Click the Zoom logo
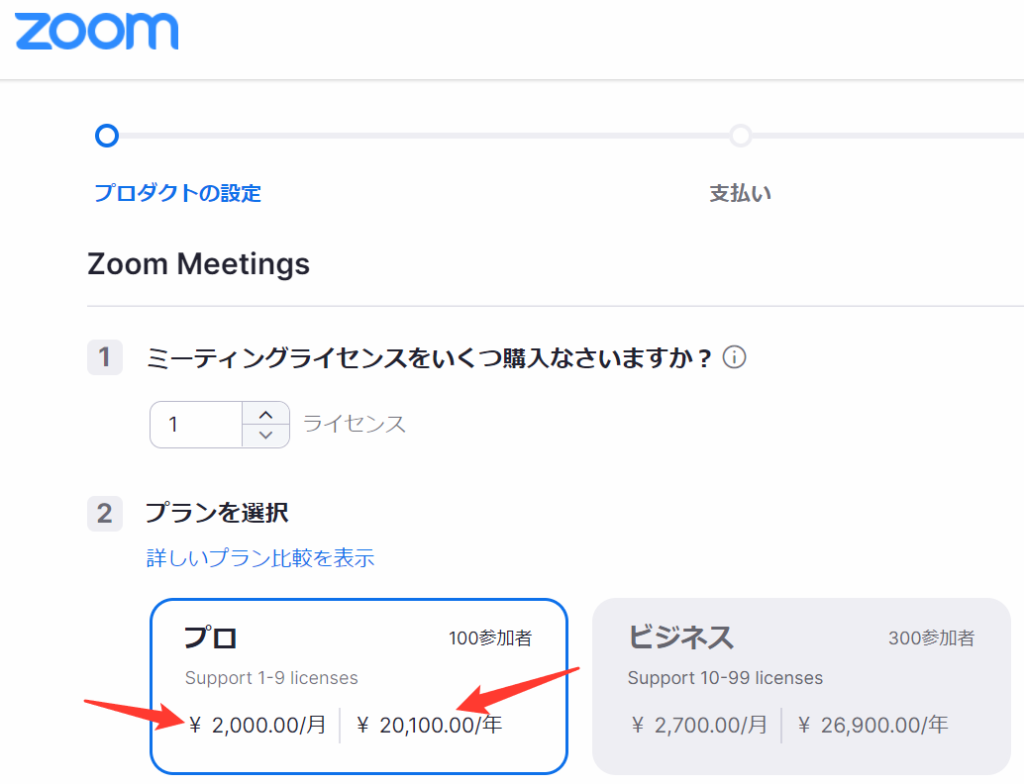Viewport: 1024px width, 784px height. (x=97, y=31)
